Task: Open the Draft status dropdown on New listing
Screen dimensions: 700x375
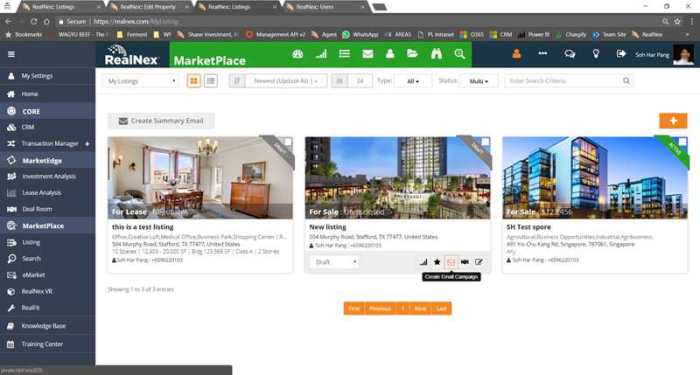Action: 335,262
